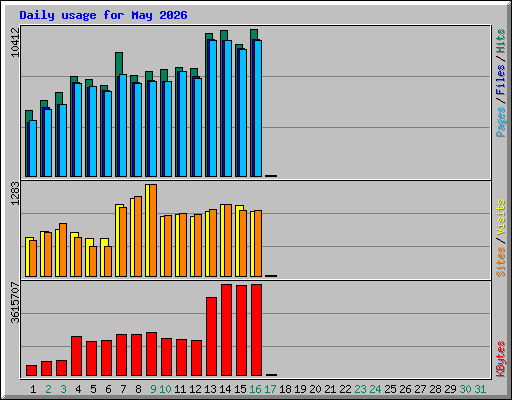Image resolution: width=512 pixels, height=400 pixels.
Task: Select day 28 on the date axis
Action: [435, 389]
